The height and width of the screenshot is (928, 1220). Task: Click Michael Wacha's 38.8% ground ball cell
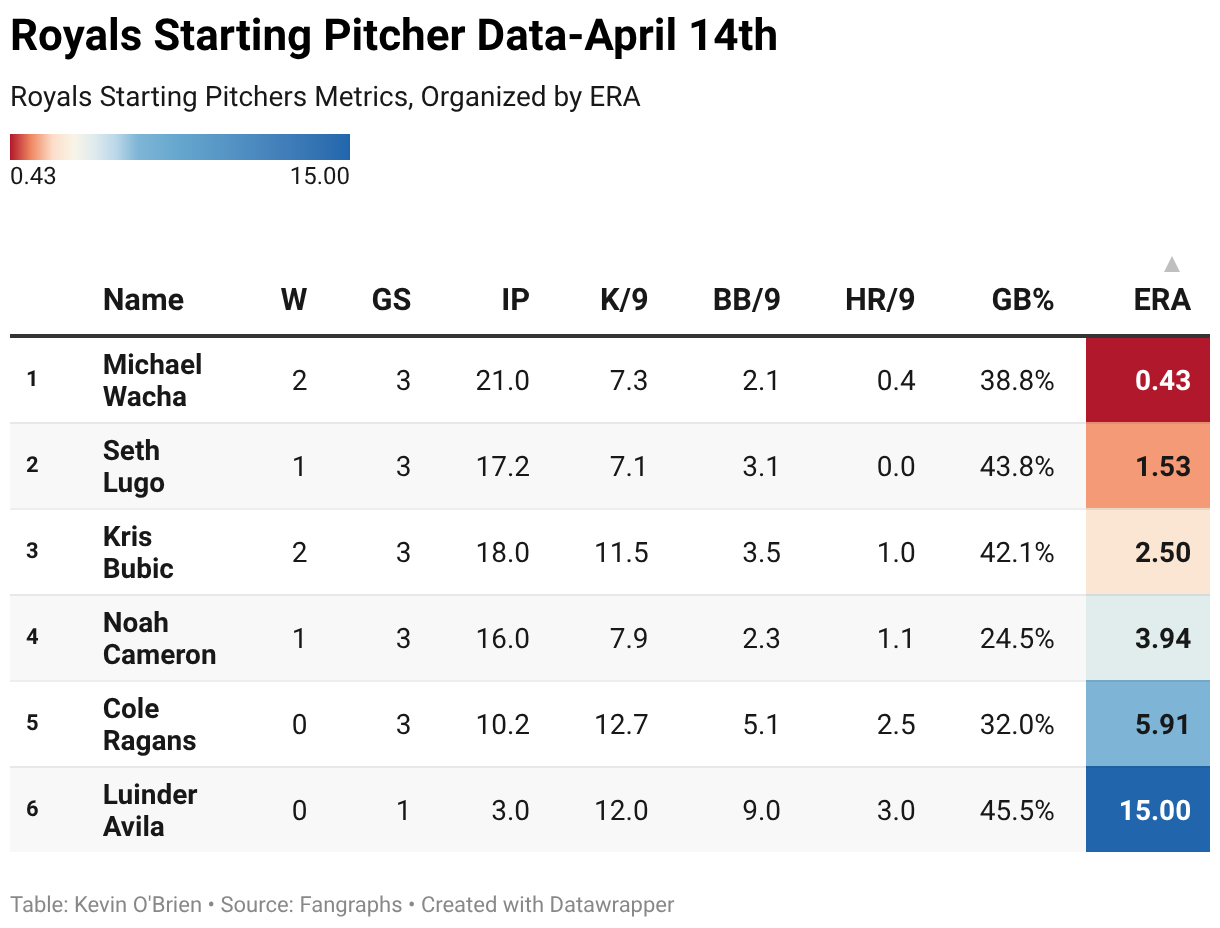point(1017,380)
